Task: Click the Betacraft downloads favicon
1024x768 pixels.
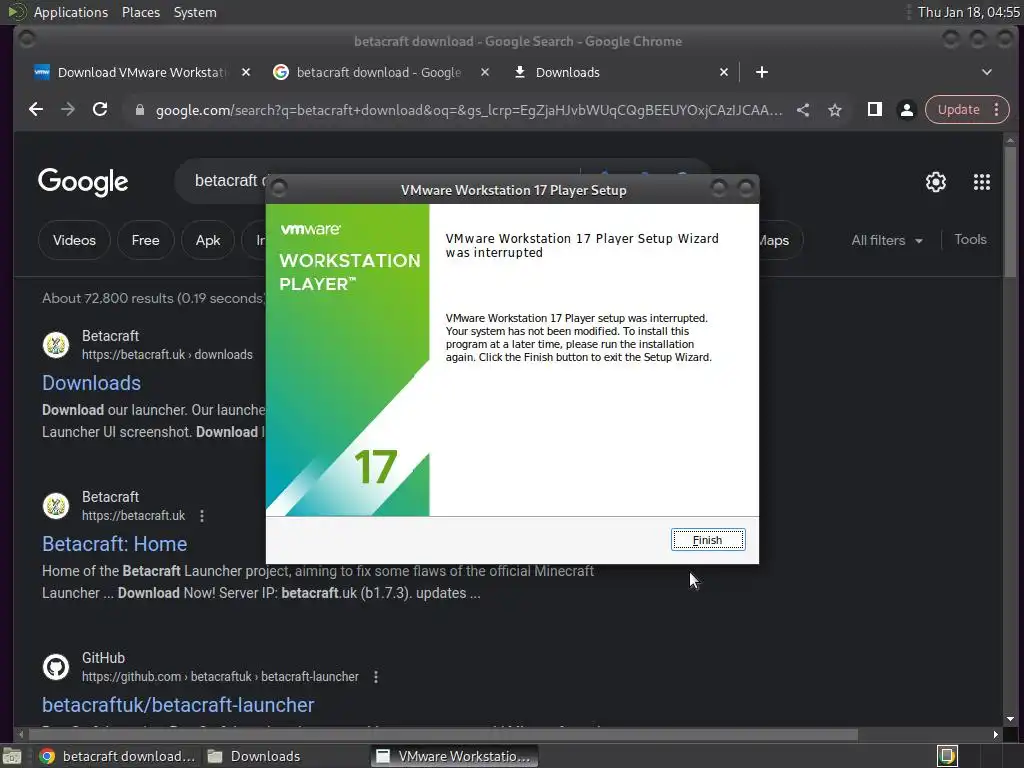Action: coord(56,345)
